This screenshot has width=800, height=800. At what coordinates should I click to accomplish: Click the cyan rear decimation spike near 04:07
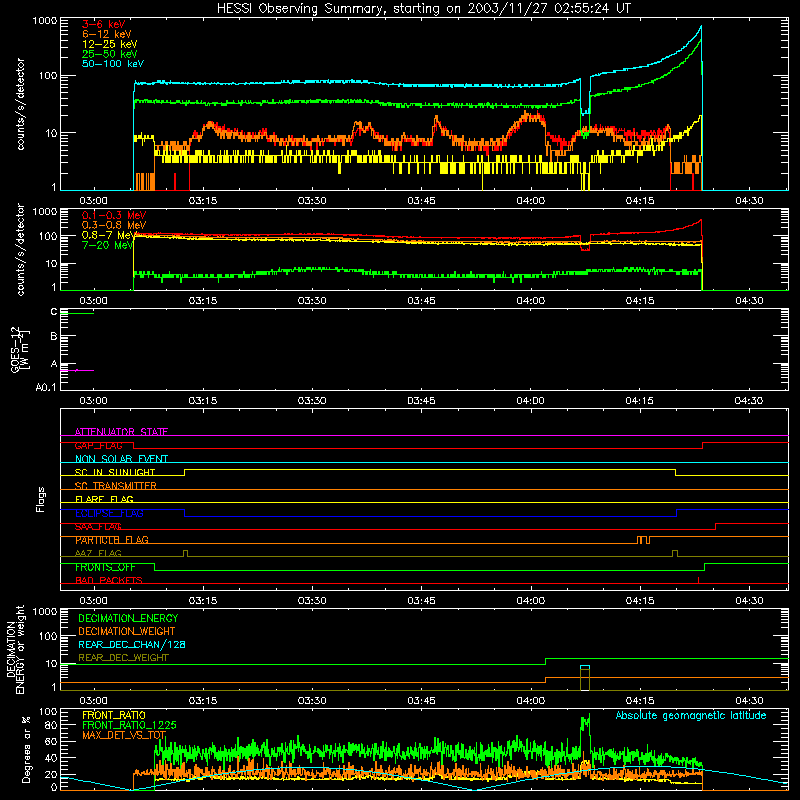pos(585,667)
